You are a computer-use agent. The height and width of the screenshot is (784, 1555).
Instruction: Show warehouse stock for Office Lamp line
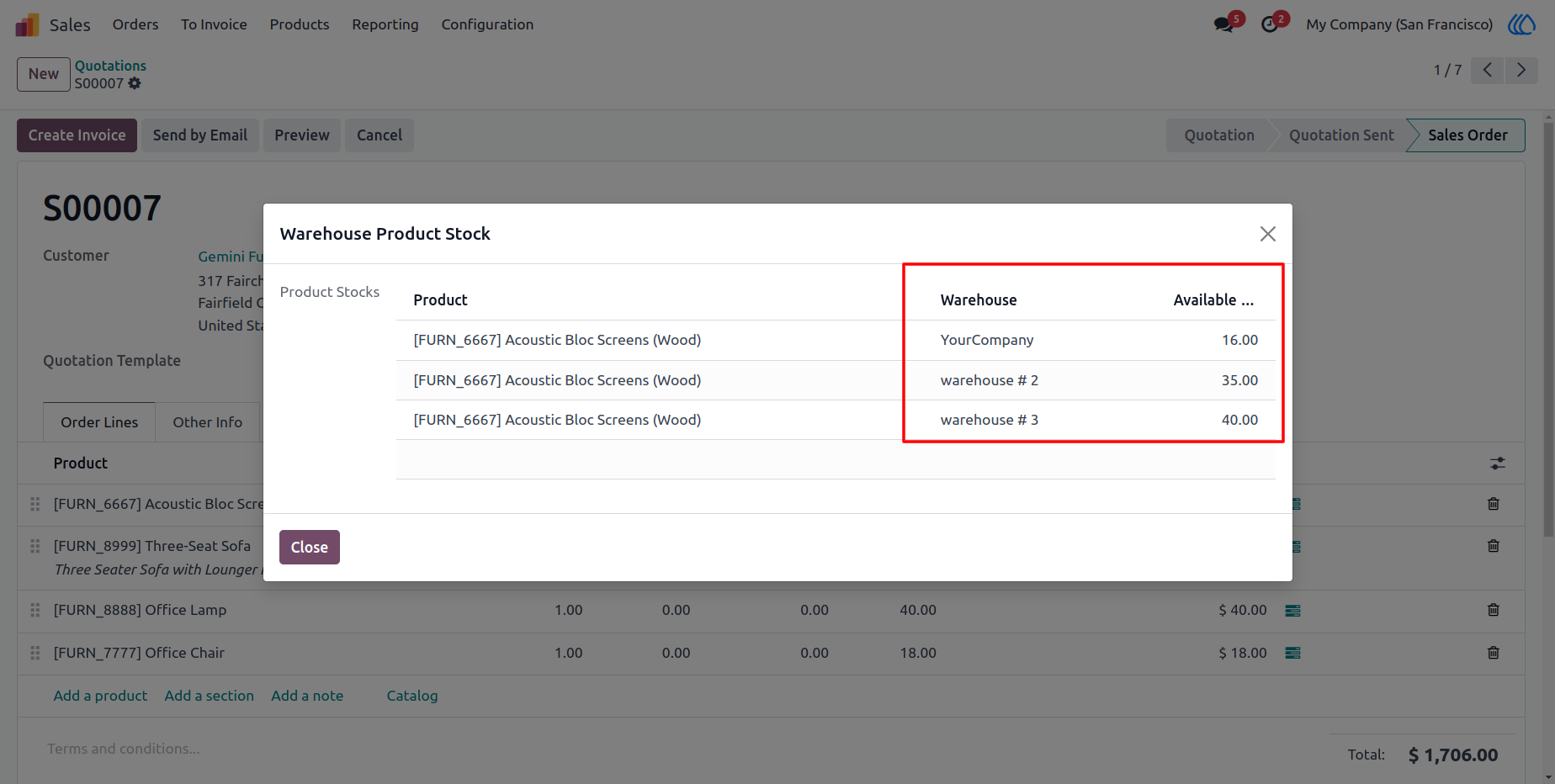click(x=1293, y=611)
